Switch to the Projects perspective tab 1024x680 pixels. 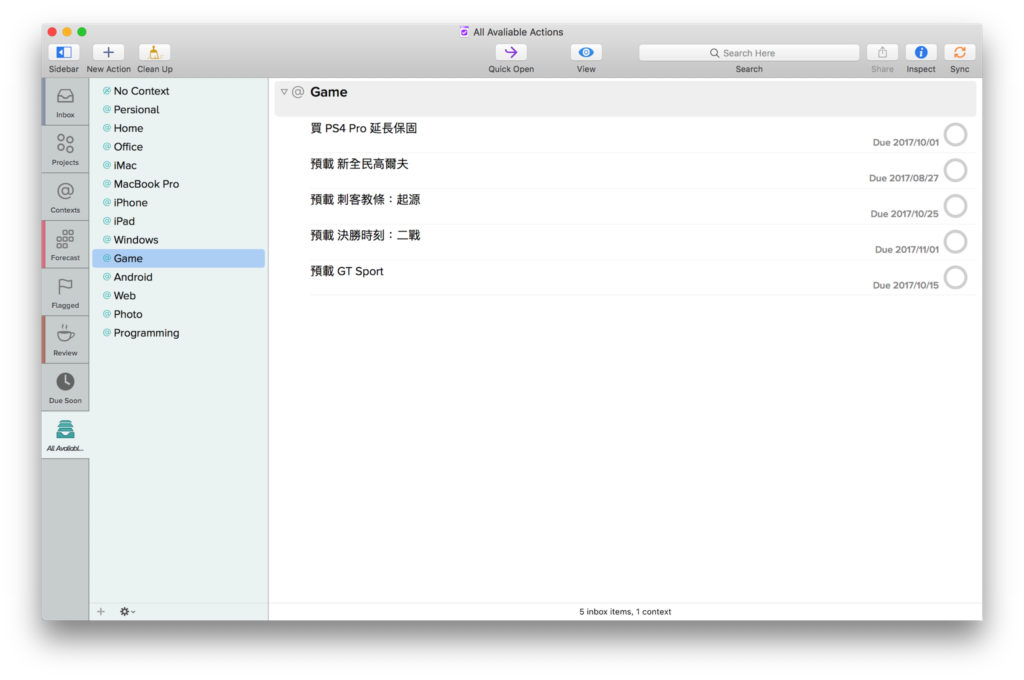click(65, 148)
